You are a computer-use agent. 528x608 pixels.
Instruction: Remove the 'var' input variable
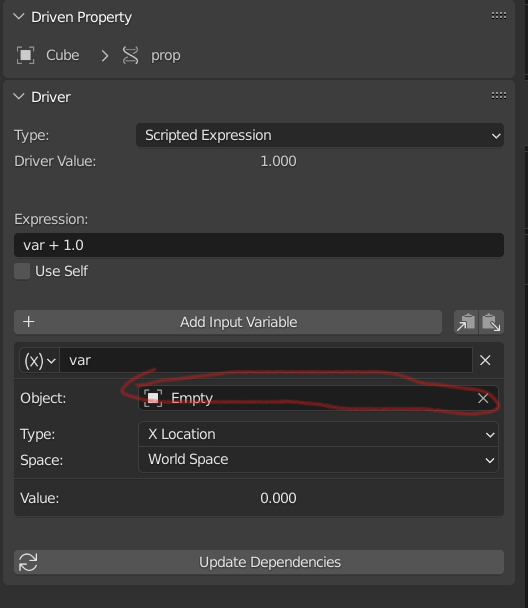coord(485,360)
